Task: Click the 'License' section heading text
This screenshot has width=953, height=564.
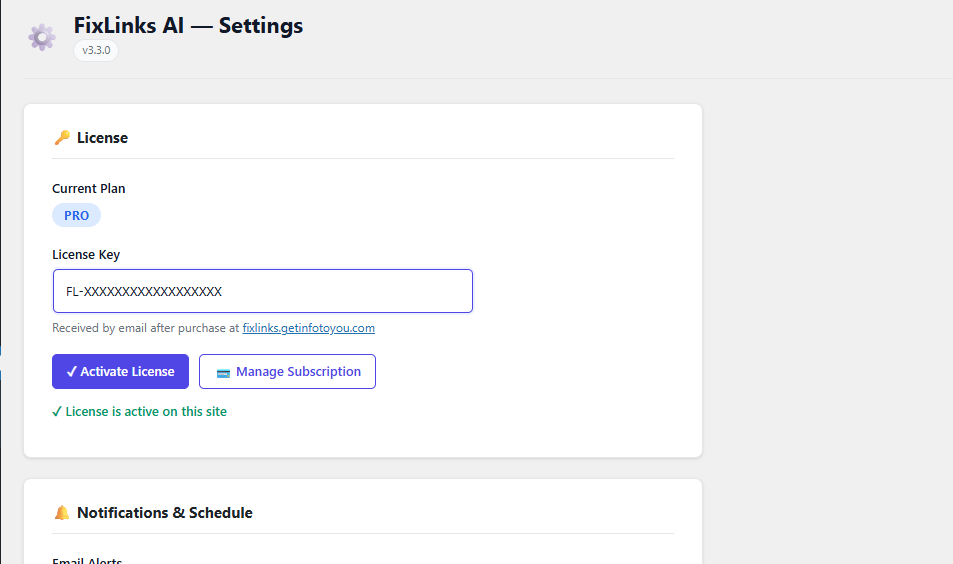Action: [x=102, y=138]
